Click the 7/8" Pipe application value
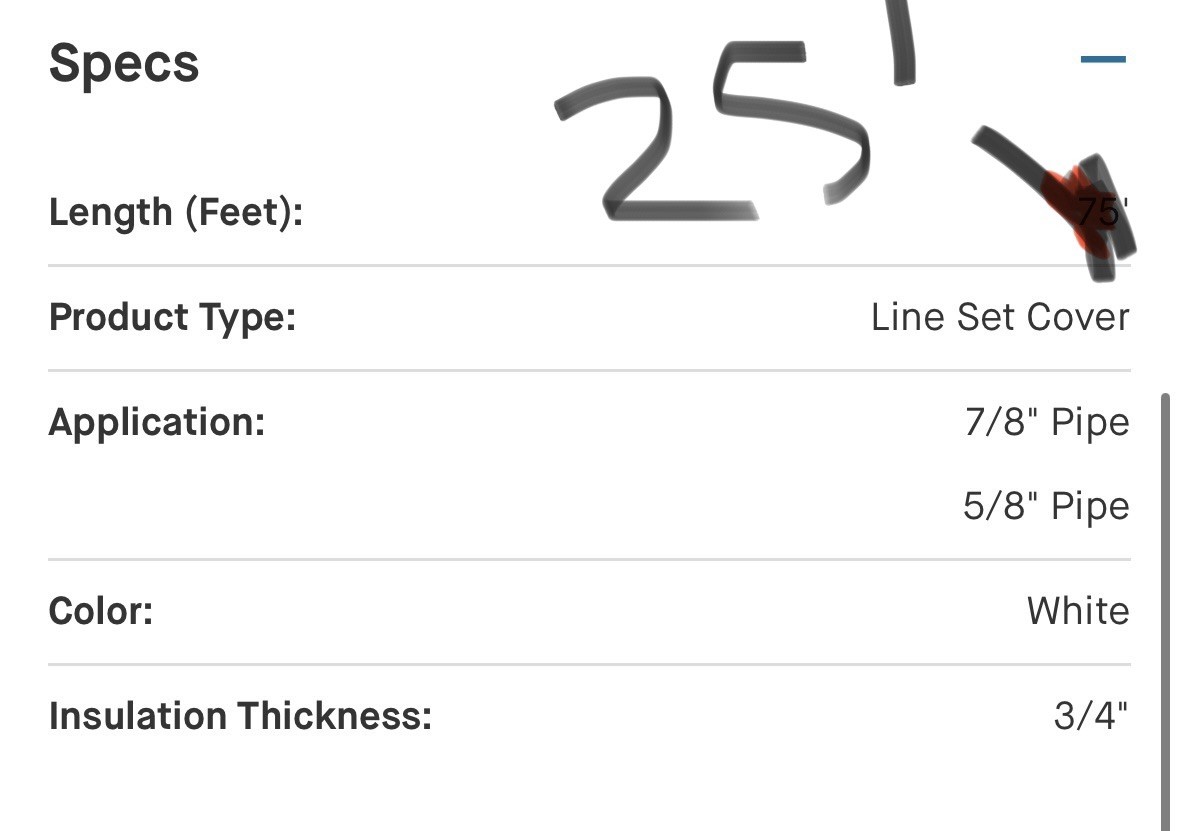1179x831 pixels. point(1047,422)
